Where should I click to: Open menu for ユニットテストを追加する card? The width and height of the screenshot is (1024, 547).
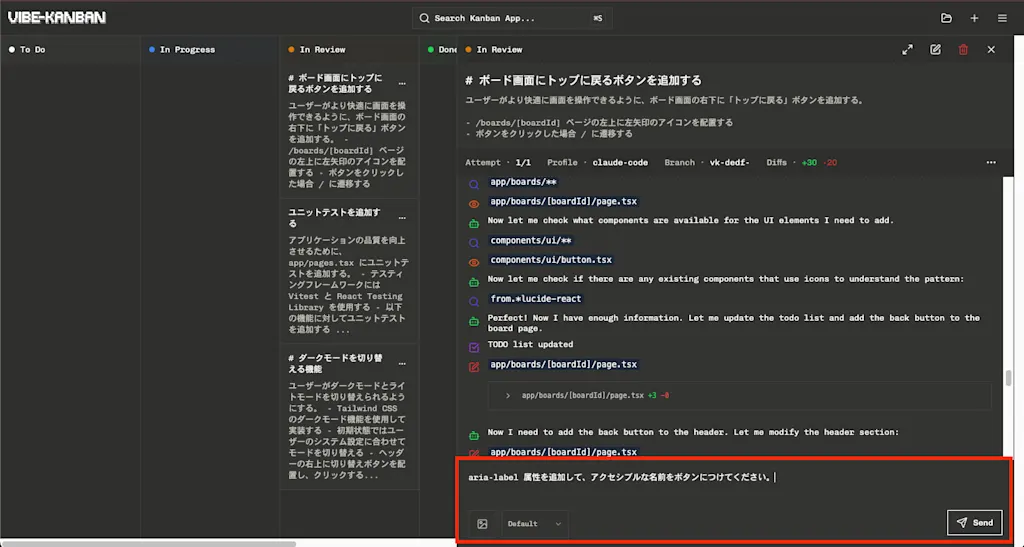click(402, 218)
